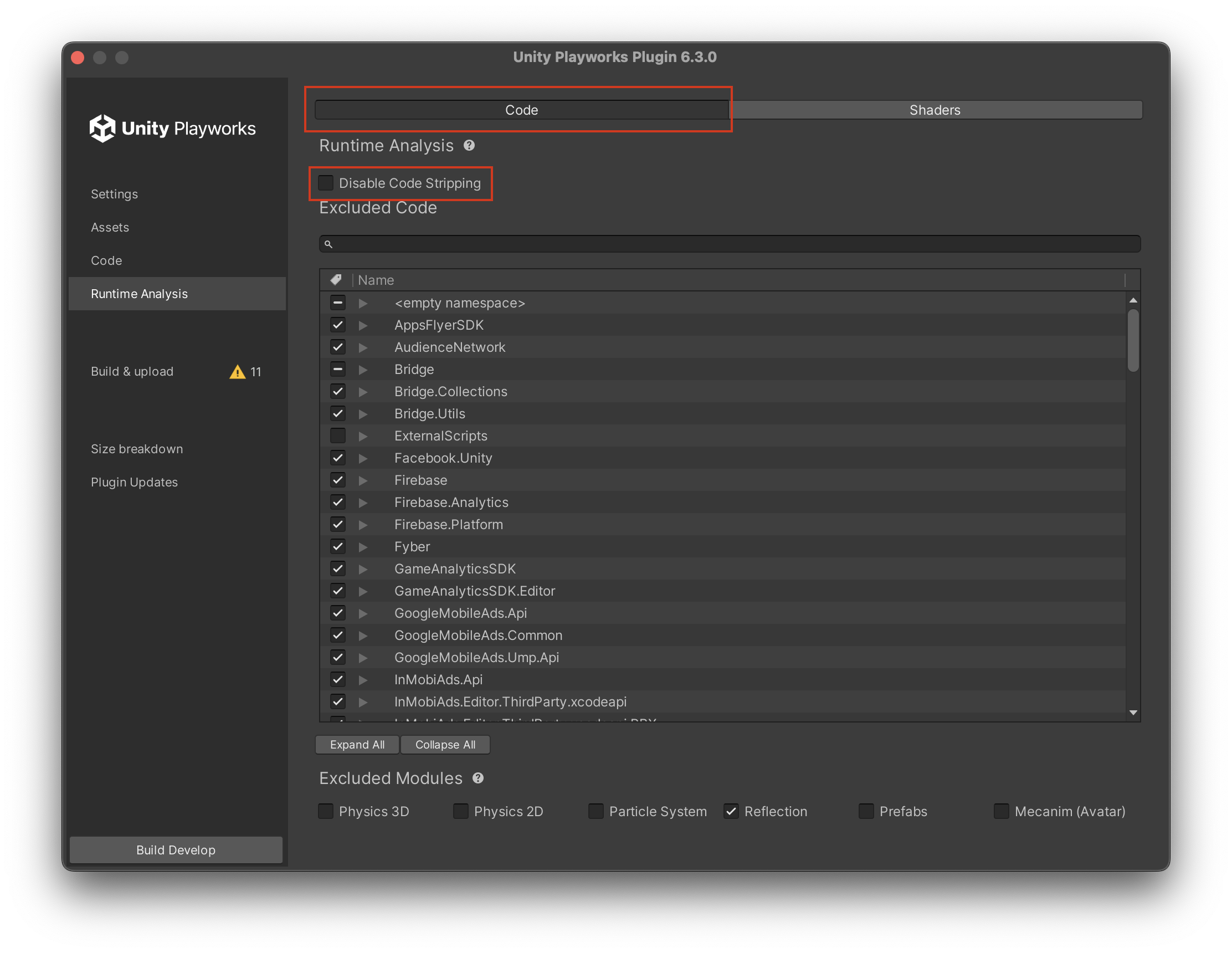Expand the <empty namespace> tree row
1232x953 pixels.
363,304
